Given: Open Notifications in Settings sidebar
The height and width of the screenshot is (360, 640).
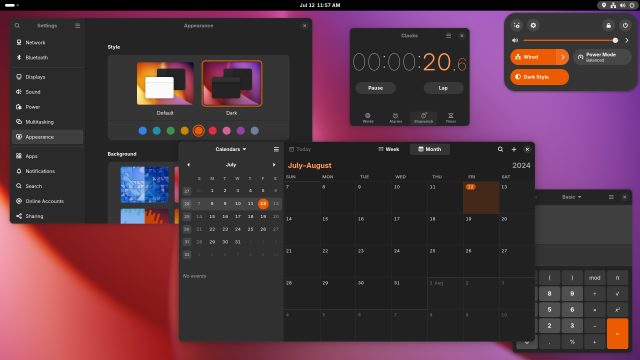Looking at the screenshot, I should (47, 171).
